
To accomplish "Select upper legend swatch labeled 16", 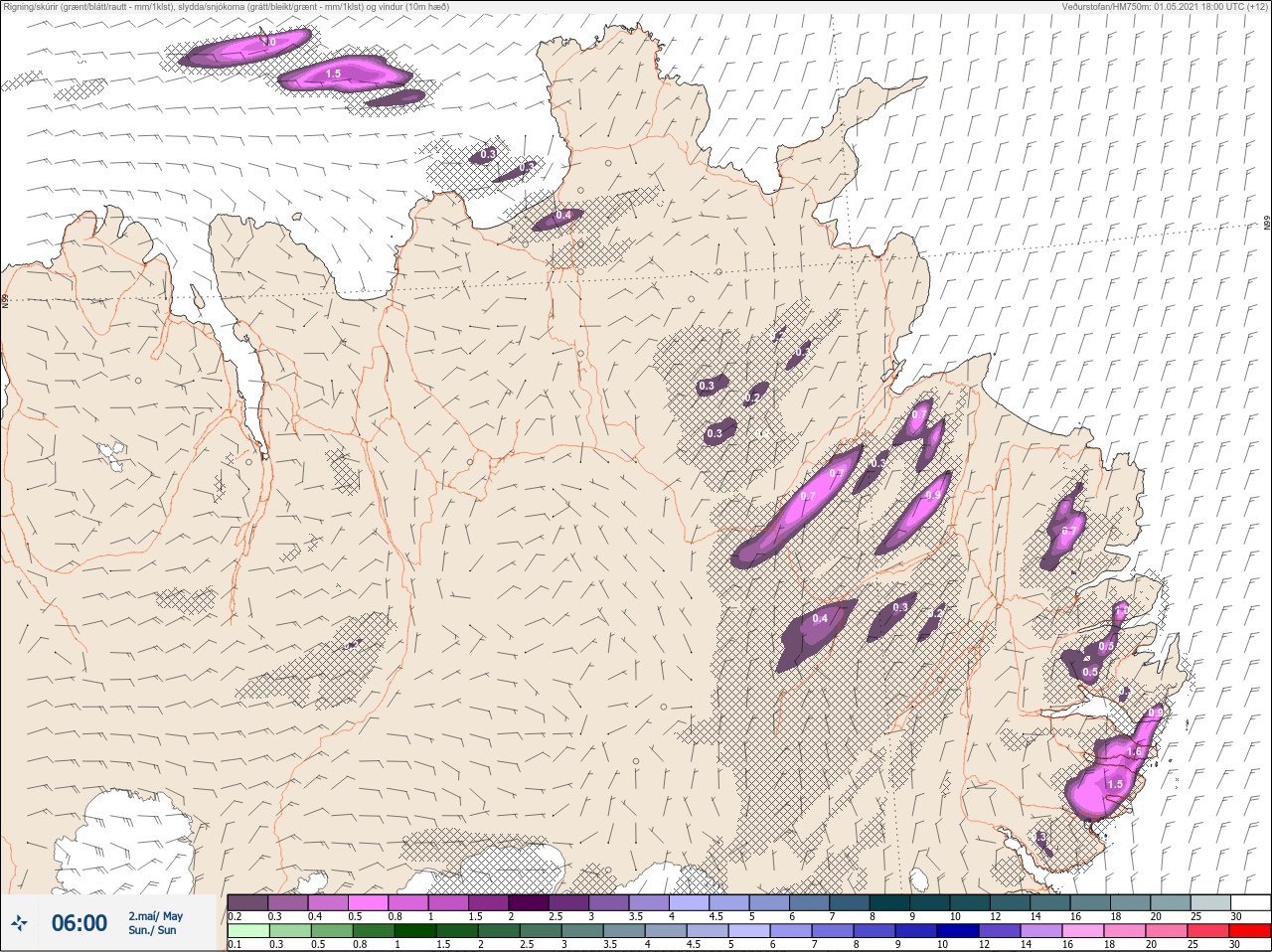I will click(x=1092, y=902).
